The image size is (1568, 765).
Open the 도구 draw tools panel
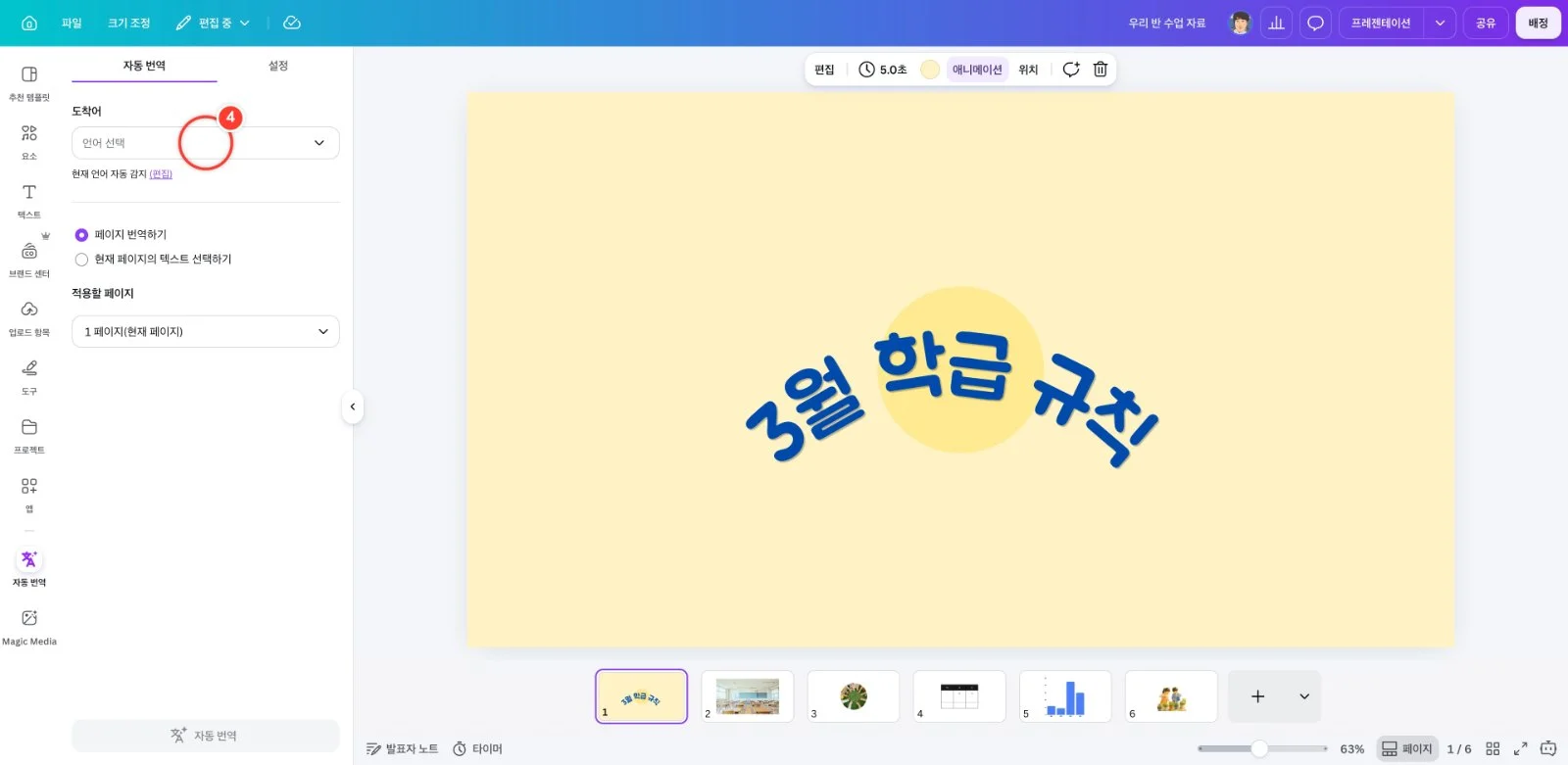point(29,377)
